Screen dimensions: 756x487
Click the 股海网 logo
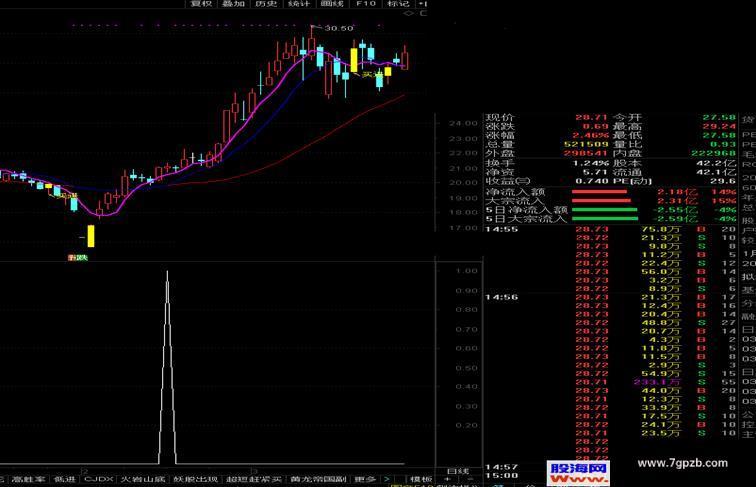click(578, 473)
